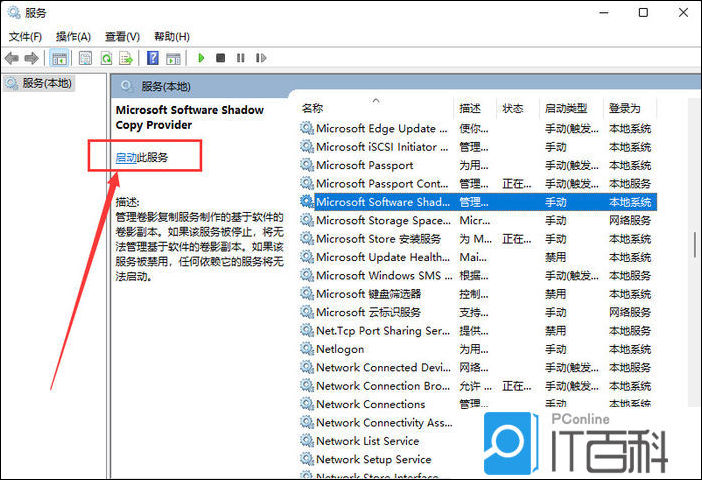Select Network Connected Devi... service
This screenshot has width=702, height=480.
pyautogui.click(x=383, y=367)
